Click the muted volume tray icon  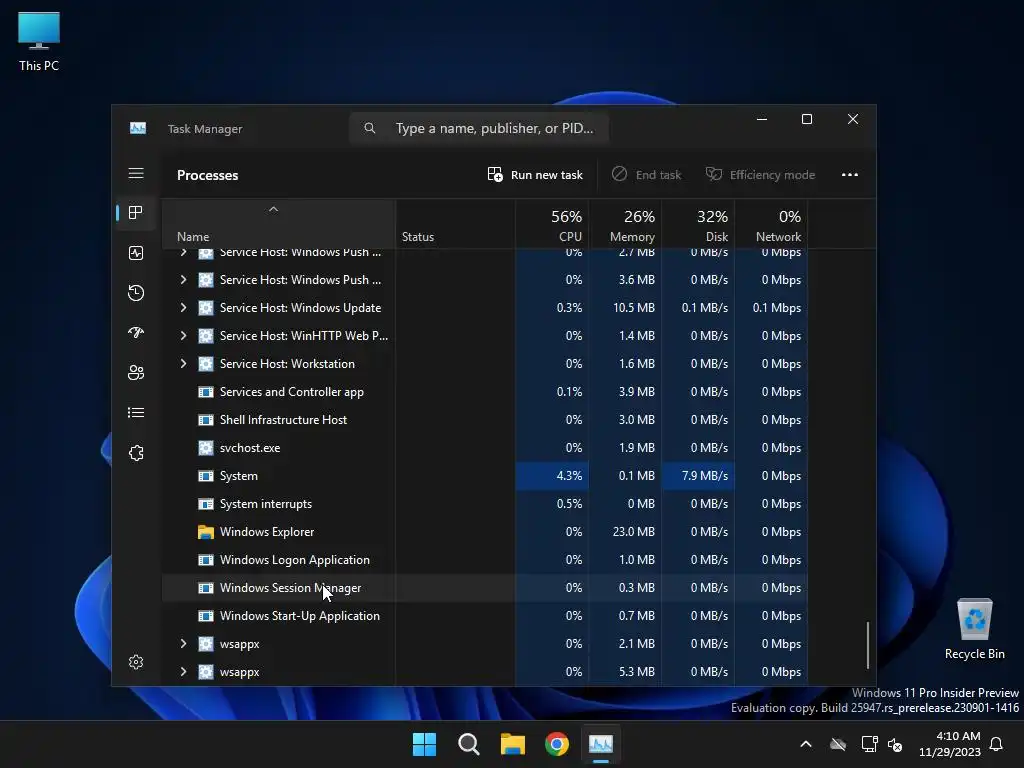[895, 744]
